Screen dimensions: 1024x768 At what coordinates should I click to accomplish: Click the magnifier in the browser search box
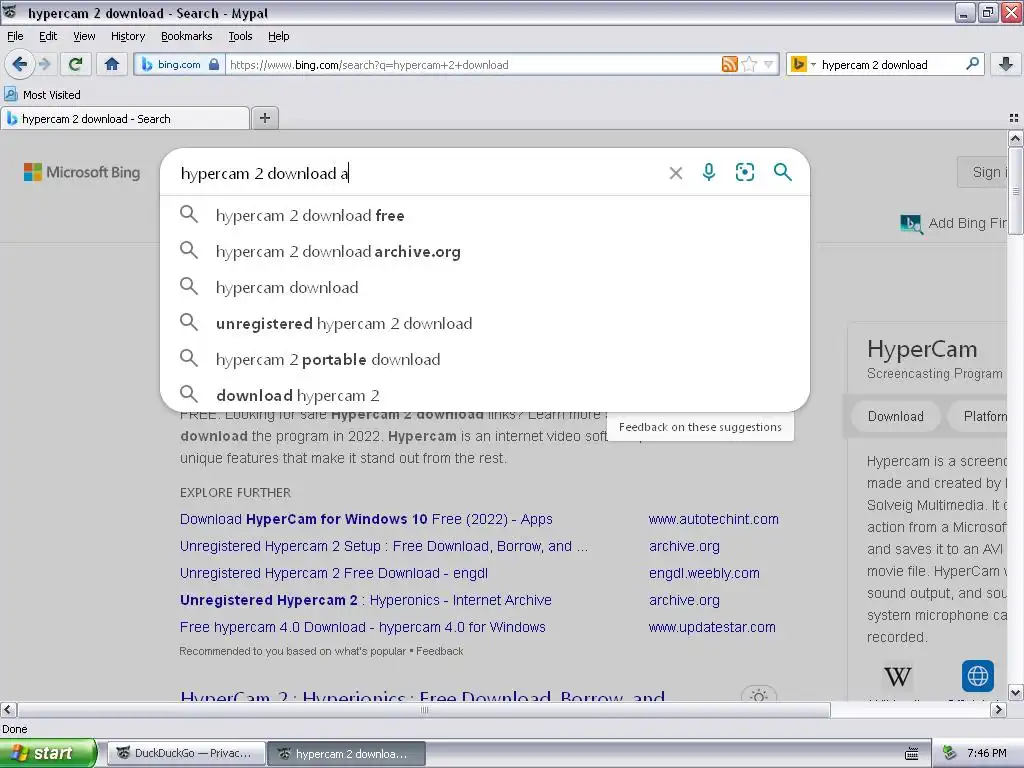[972, 64]
